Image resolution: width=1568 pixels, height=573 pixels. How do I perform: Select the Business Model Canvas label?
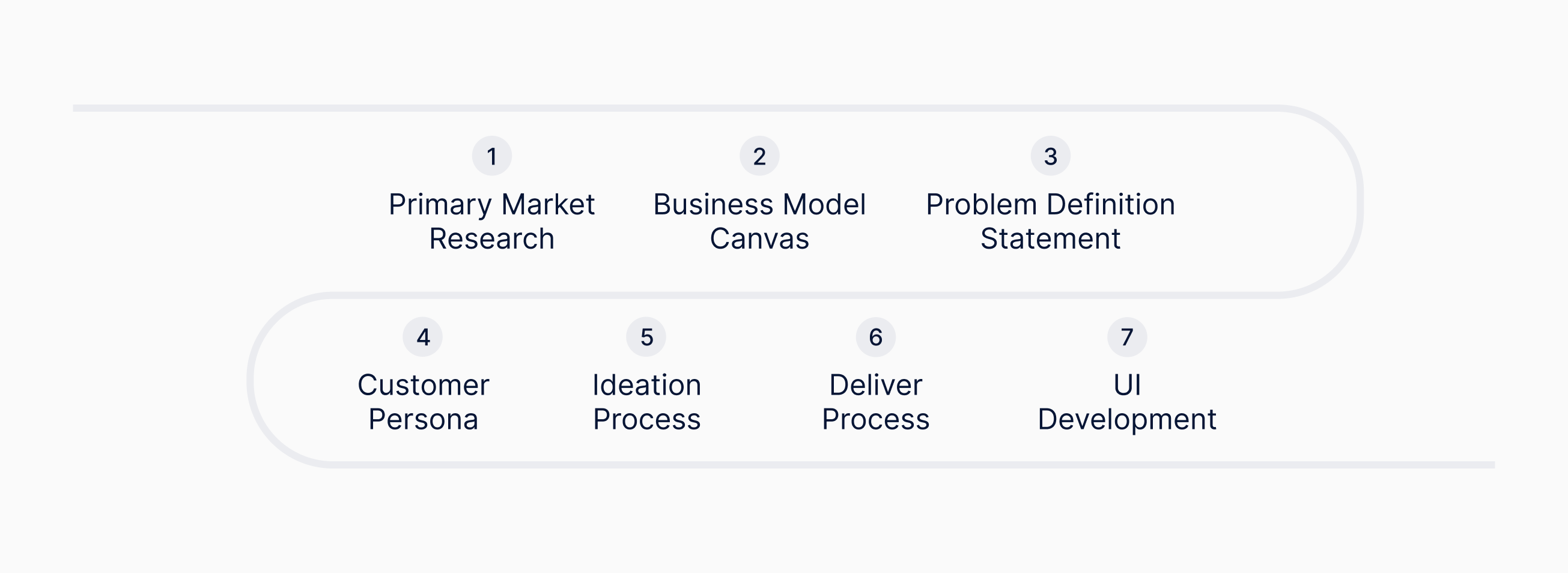click(759, 222)
